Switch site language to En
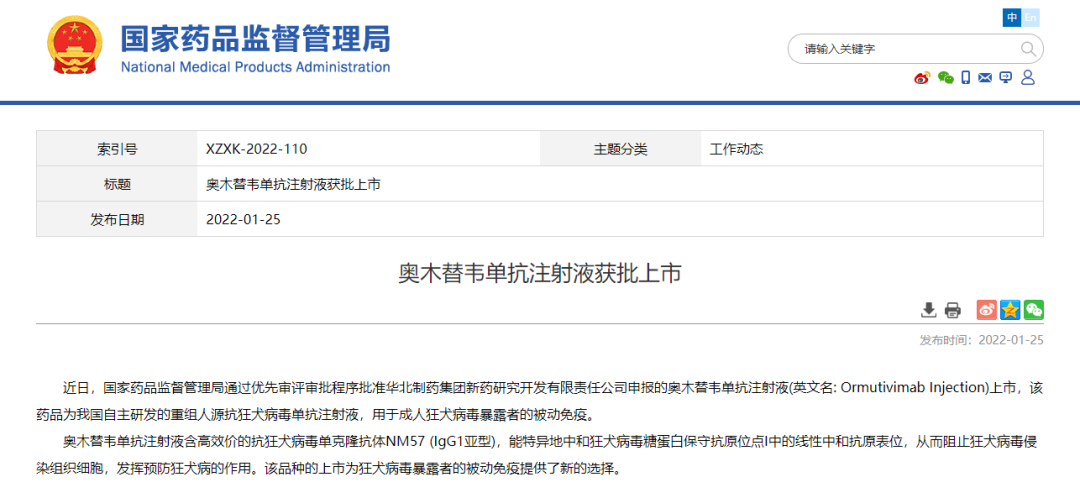This screenshot has height=498, width=1080. click(1030, 18)
